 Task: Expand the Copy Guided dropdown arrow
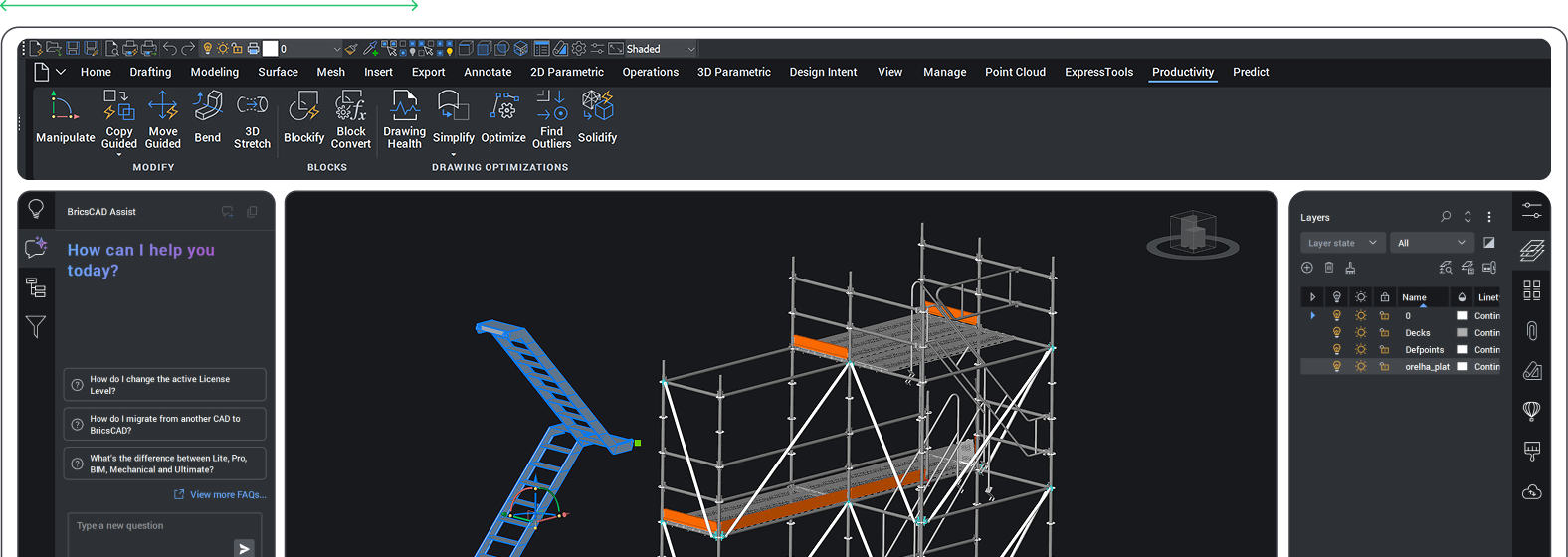coord(119,154)
